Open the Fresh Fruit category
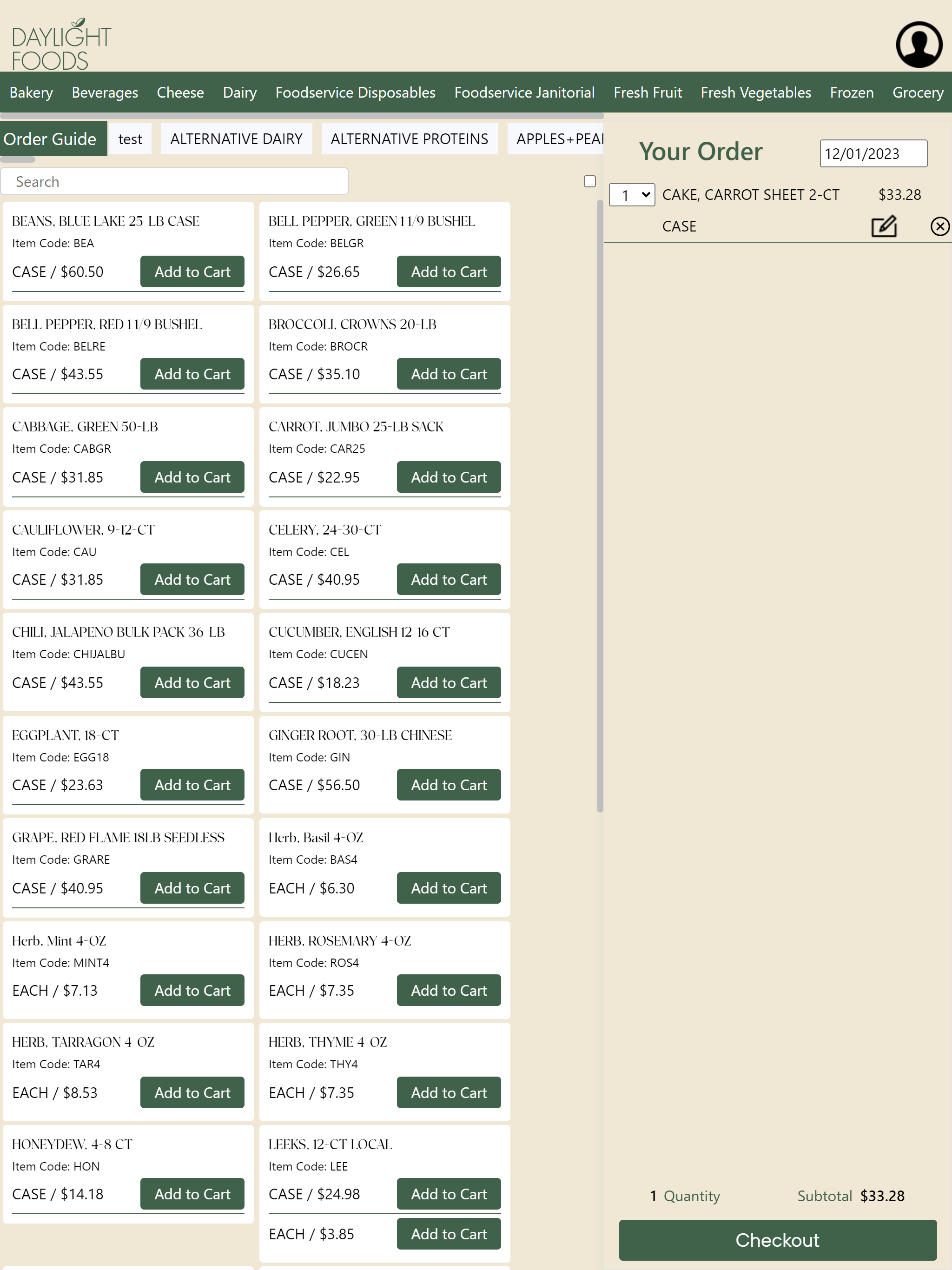The height and width of the screenshot is (1270, 952). pyautogui.click(x=648, y=93)
